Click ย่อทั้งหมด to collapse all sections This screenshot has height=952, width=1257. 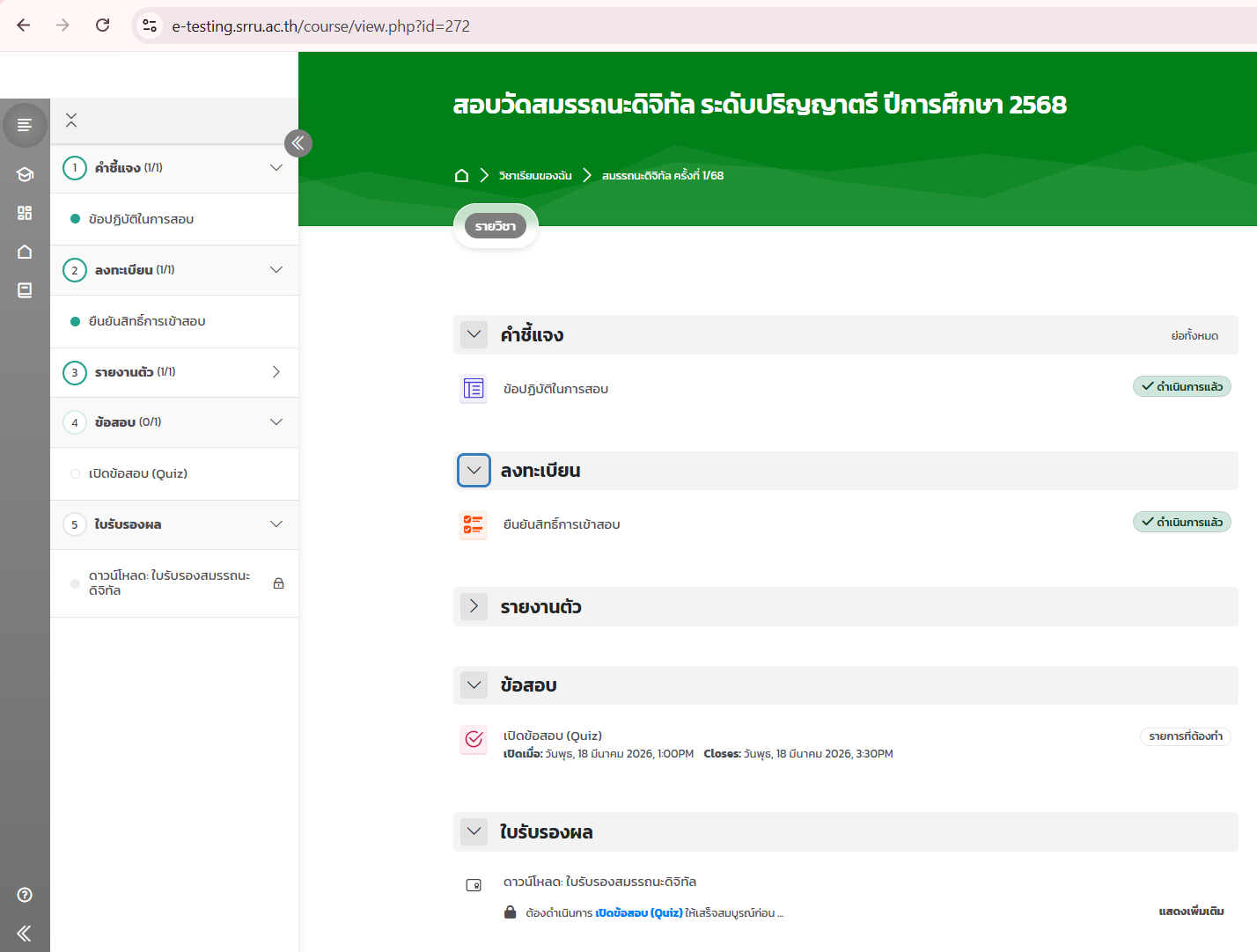pyautogui.click(x=1194, y=336)
